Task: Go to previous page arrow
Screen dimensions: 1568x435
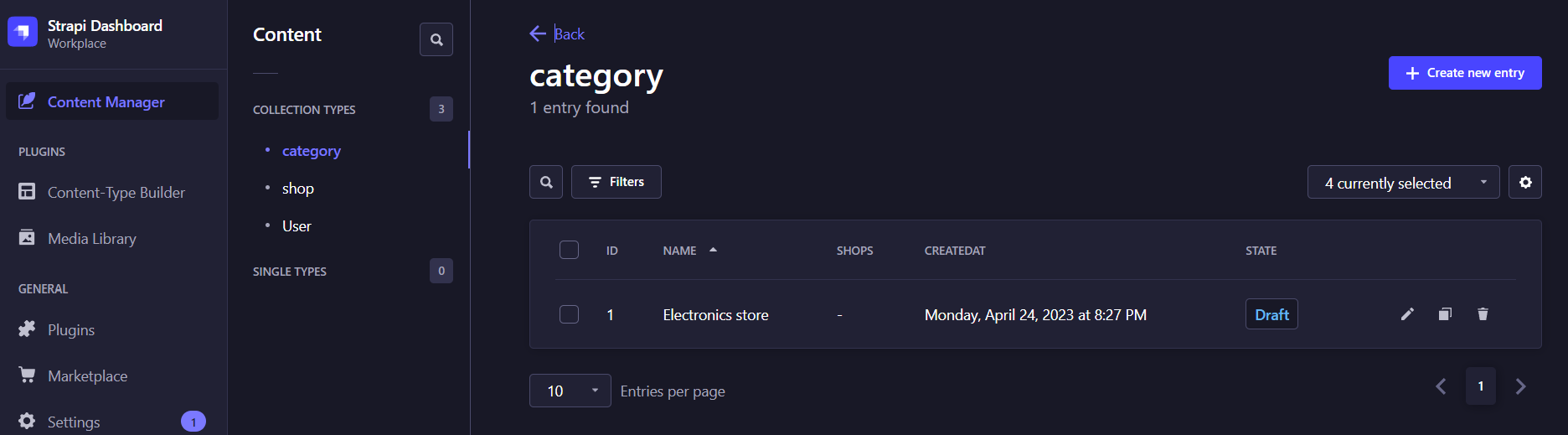Action: click(x=1441, y=386)
